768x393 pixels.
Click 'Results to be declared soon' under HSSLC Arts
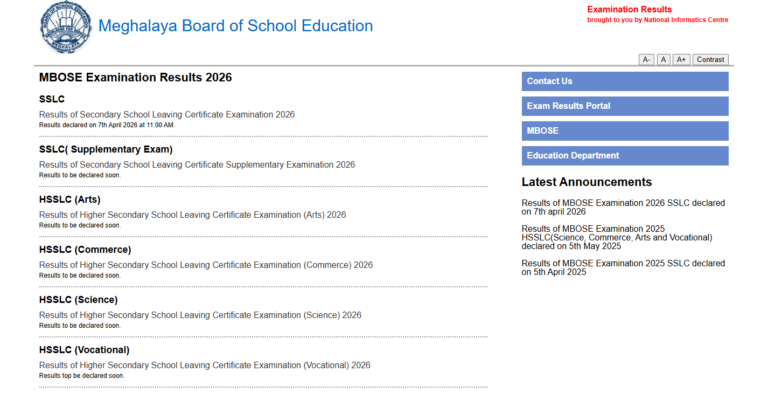click(x=80, y=225)
